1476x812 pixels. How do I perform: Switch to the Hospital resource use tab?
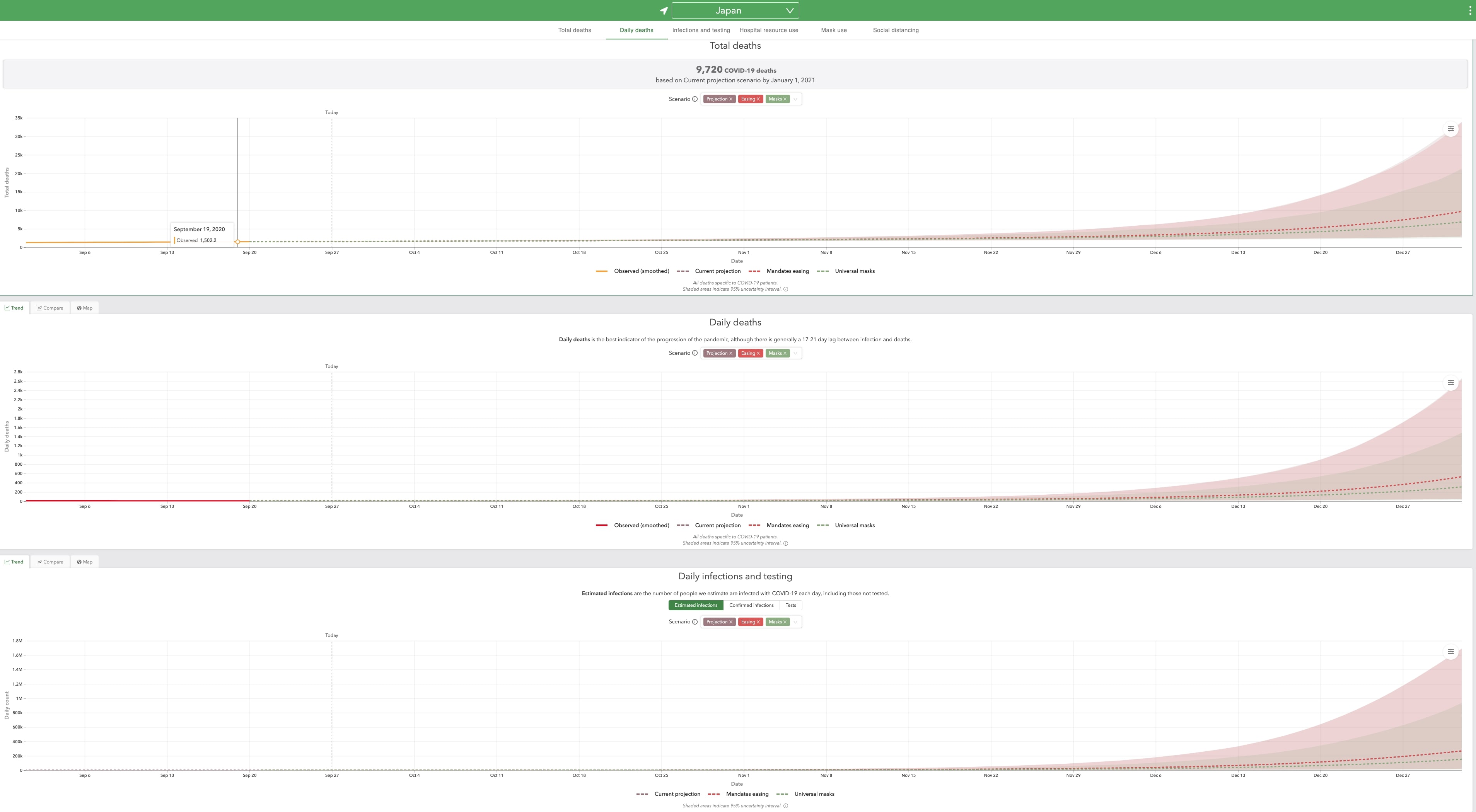coord(768,31)
